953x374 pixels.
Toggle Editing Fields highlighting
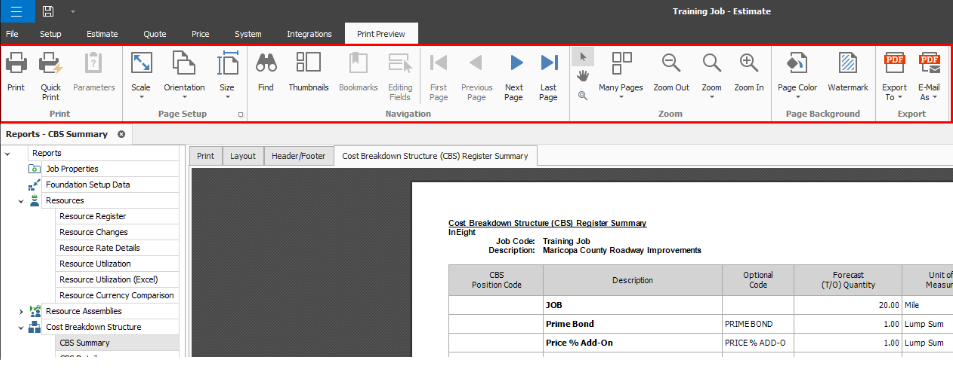tap(401, 76)
